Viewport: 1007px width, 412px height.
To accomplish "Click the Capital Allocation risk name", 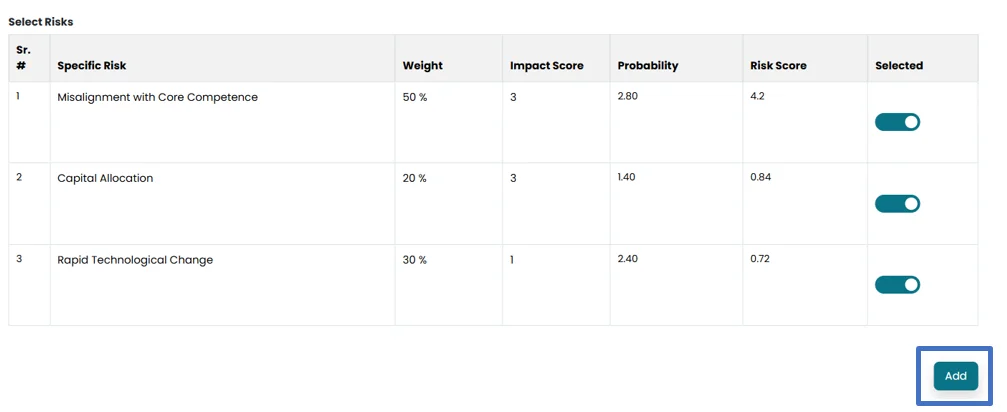I will click(x=105, y=179).
